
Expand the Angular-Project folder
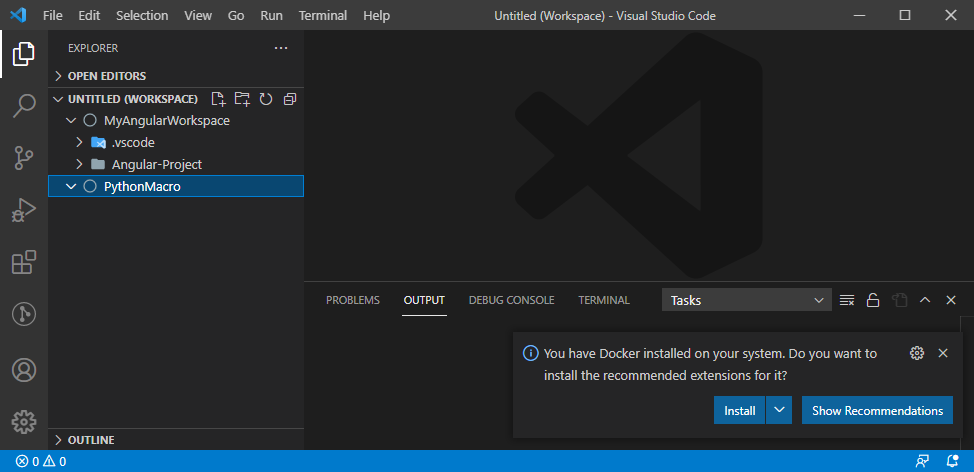click(x=79, y=165)
